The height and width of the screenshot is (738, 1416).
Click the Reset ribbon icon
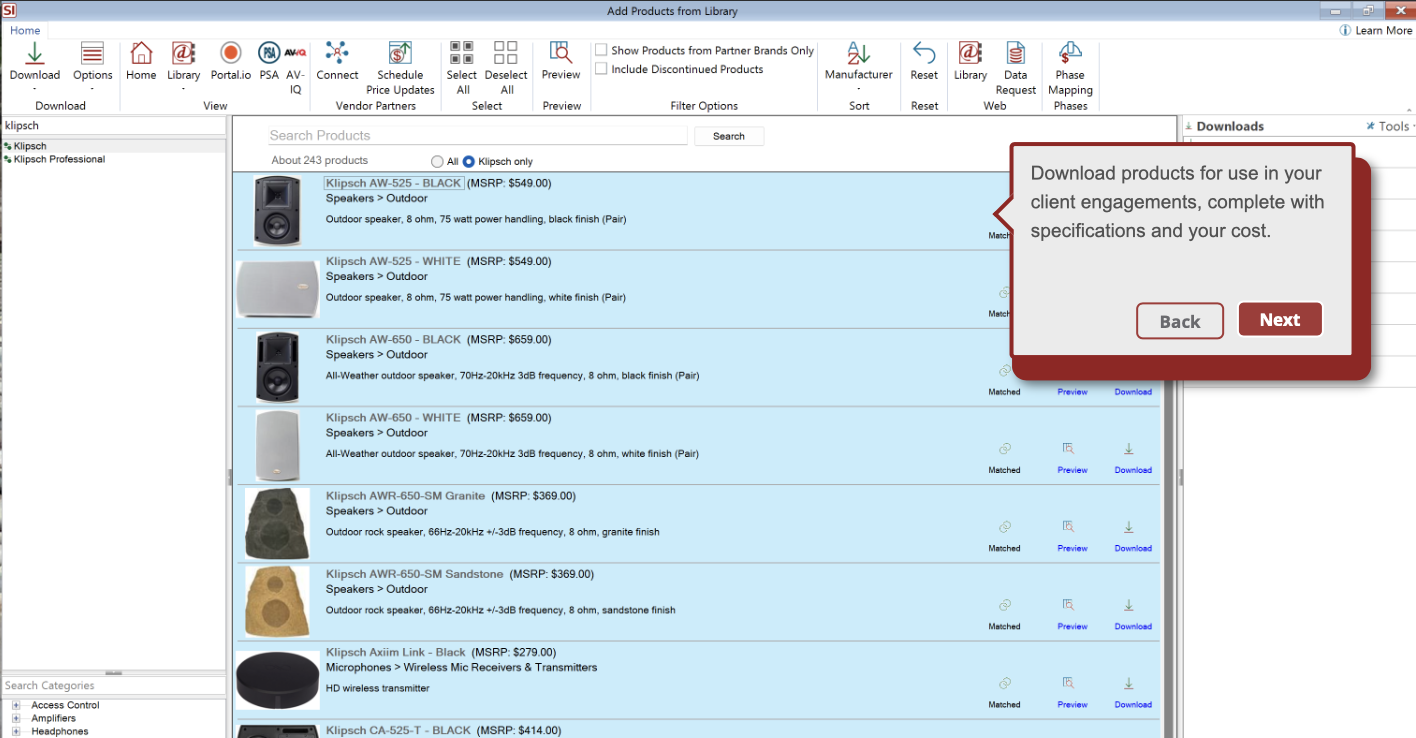(924, 54)
